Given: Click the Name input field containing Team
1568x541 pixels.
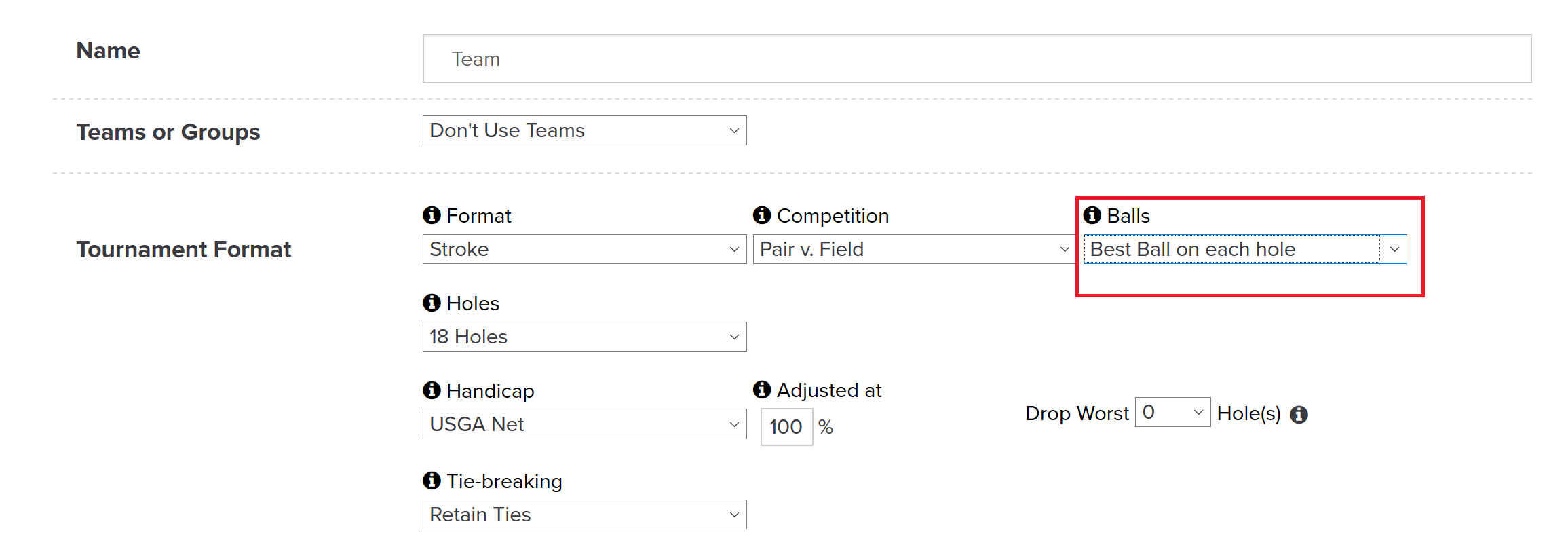Looking at the screenshot, I should tap(977, 59).
